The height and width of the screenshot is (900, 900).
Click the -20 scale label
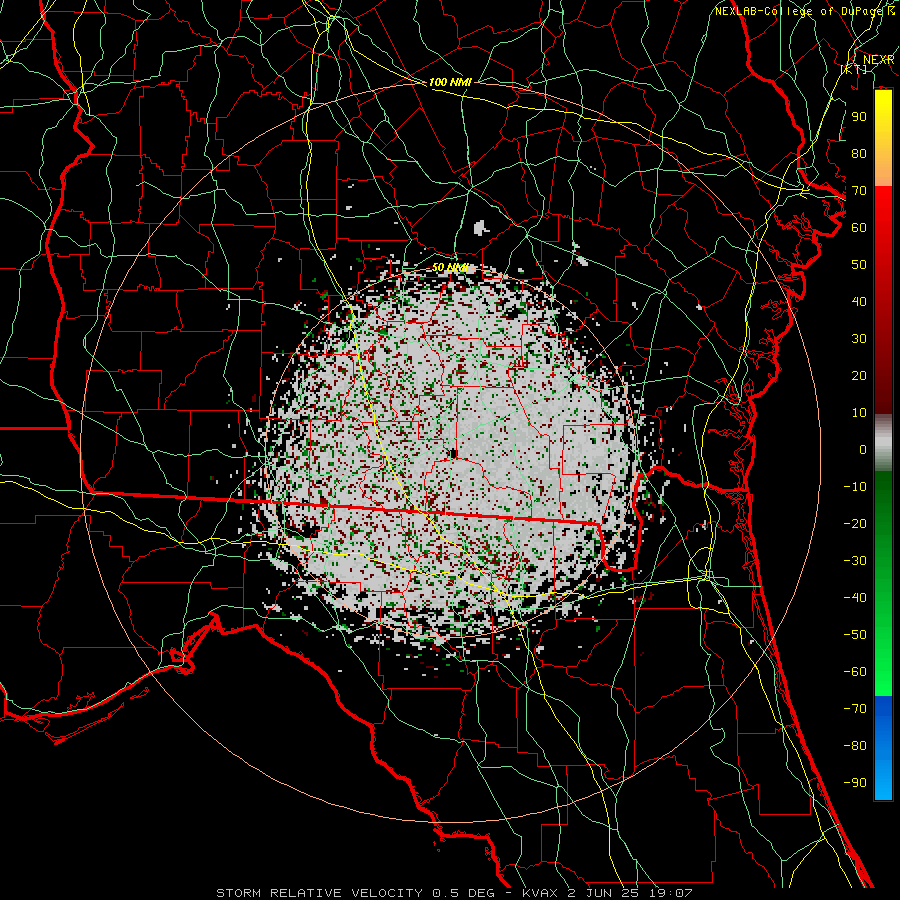point(855,523)
